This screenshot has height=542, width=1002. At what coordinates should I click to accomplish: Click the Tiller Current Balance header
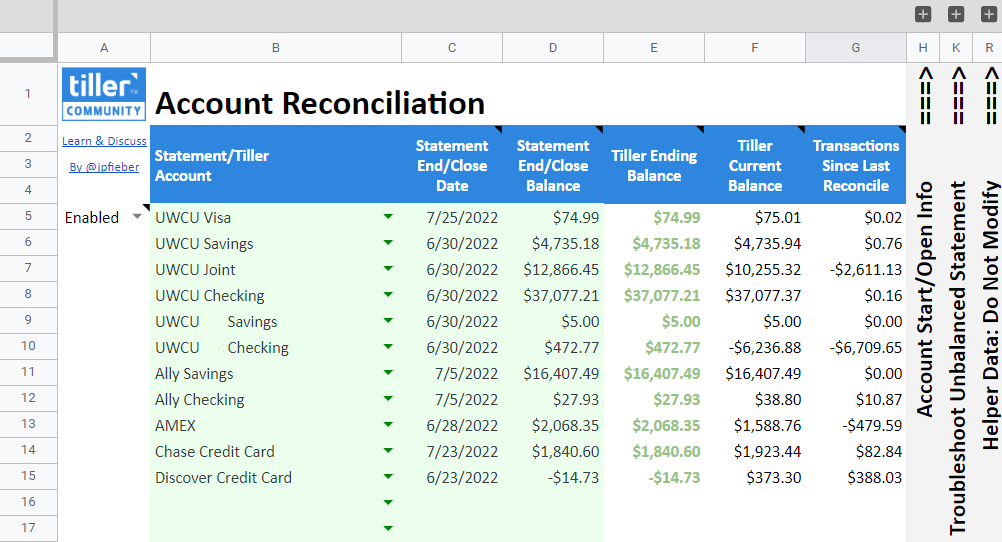pos(755,166)
